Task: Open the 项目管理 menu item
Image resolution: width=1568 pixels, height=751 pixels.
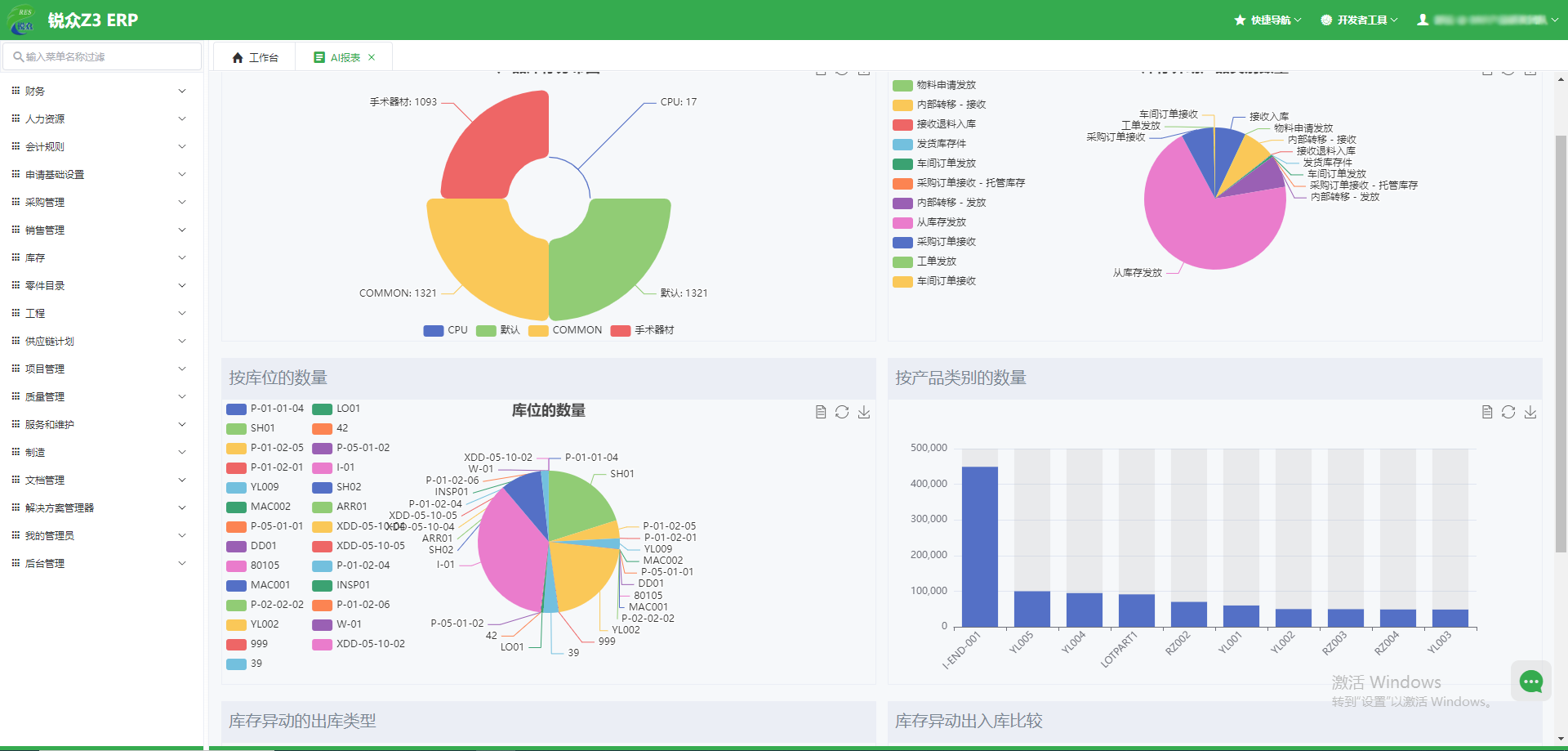Action: (101, 369)
